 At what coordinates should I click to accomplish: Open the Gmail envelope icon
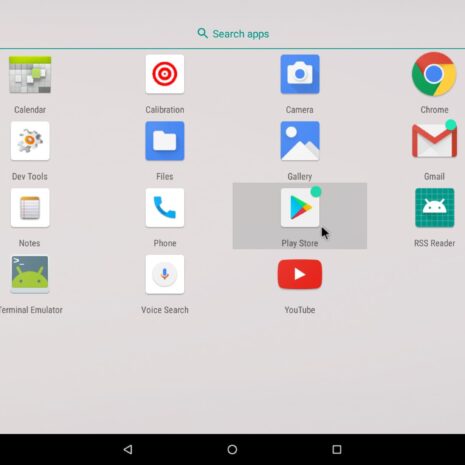[x=434, y=141]
